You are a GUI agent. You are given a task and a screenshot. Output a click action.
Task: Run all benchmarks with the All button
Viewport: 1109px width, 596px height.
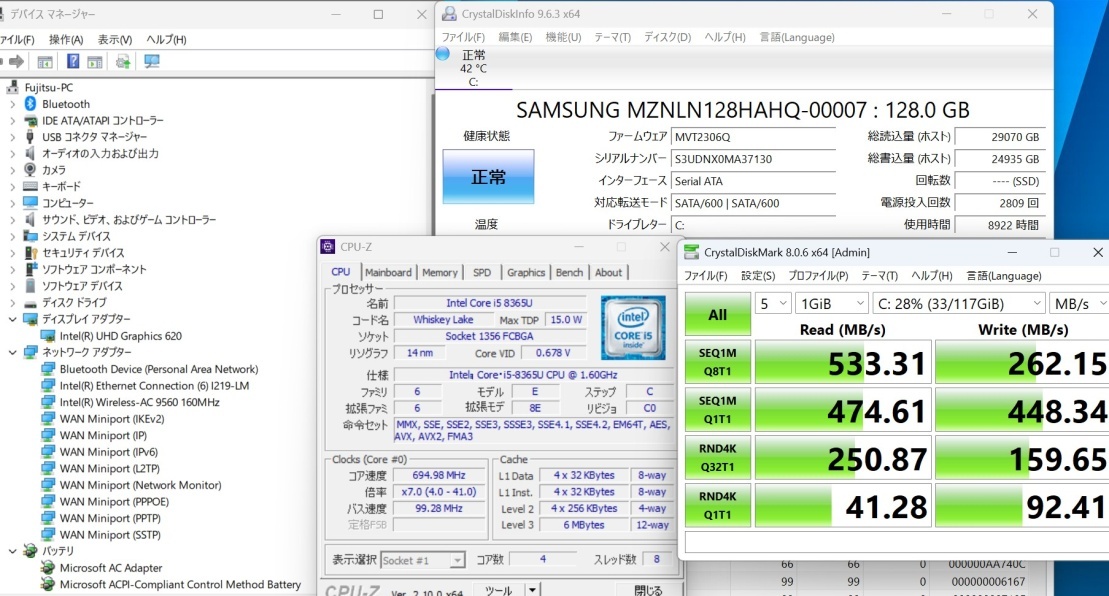click(717, 314)
